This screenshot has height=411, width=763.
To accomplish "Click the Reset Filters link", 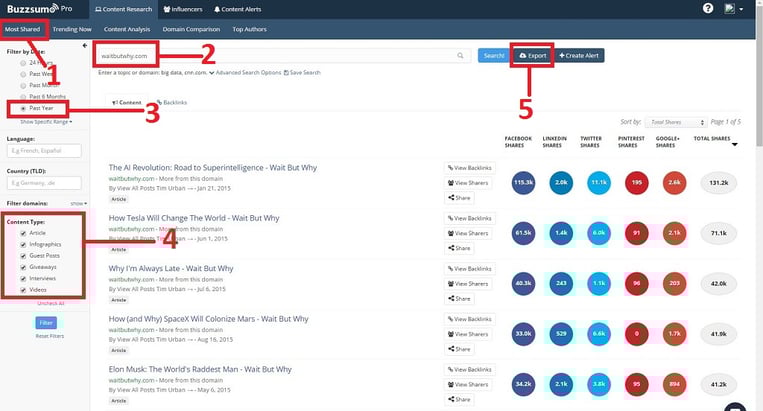I will click(x=50, y=336).
